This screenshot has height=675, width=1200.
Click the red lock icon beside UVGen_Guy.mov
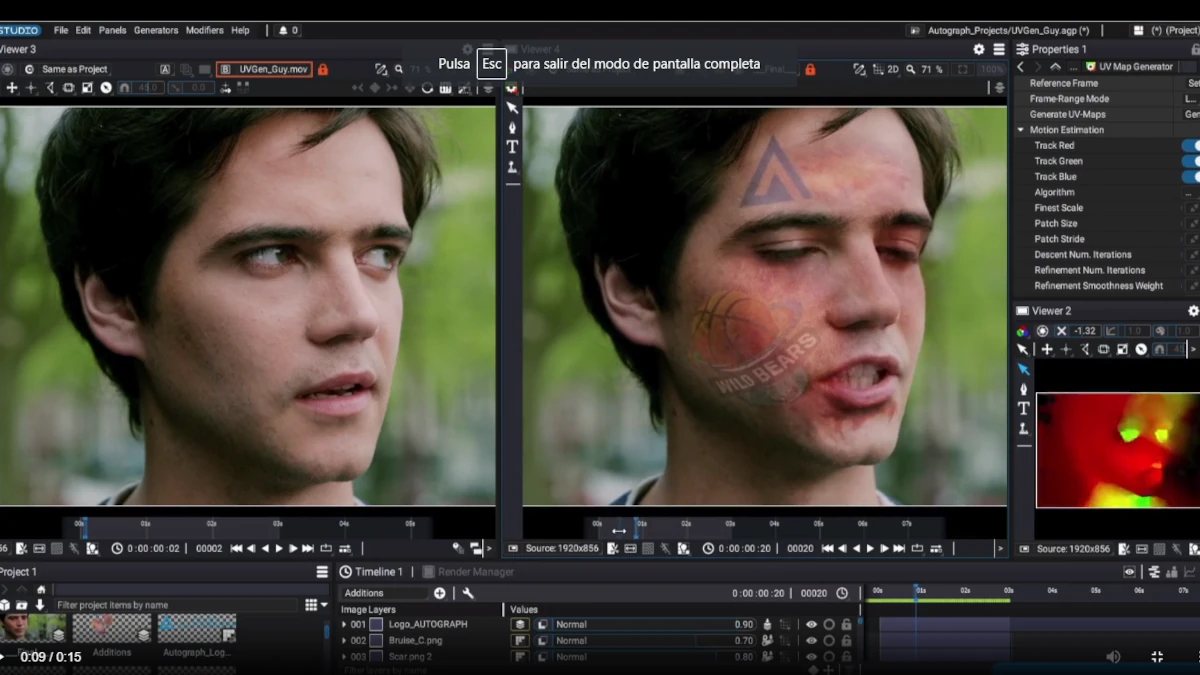323,69
